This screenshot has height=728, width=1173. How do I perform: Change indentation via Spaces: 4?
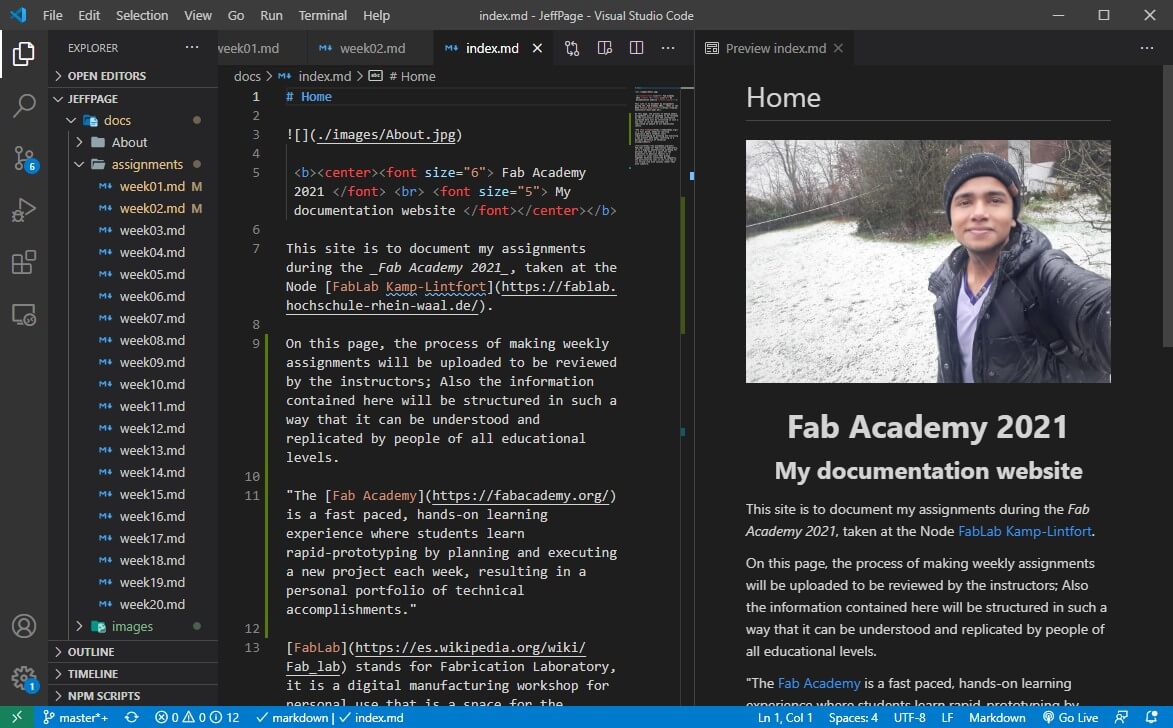pyautogui.click(x=853, y=718)
